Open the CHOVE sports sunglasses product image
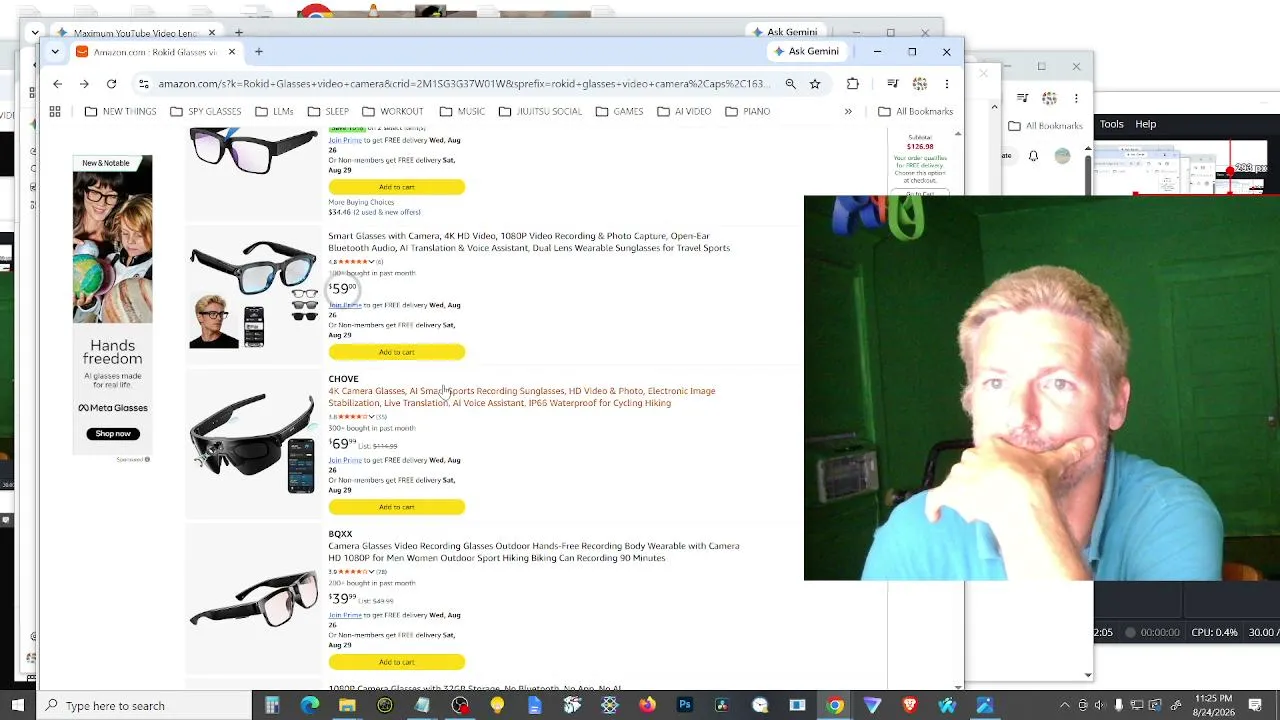The image size is (1280, 720). pyautogui.click(x=253, y=443)
